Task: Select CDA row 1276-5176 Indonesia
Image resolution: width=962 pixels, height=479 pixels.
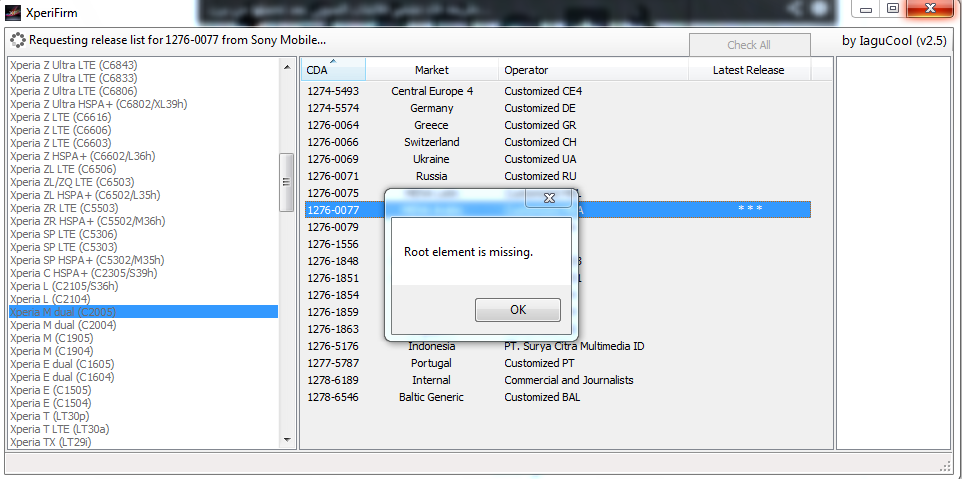Action: [558, 346]
